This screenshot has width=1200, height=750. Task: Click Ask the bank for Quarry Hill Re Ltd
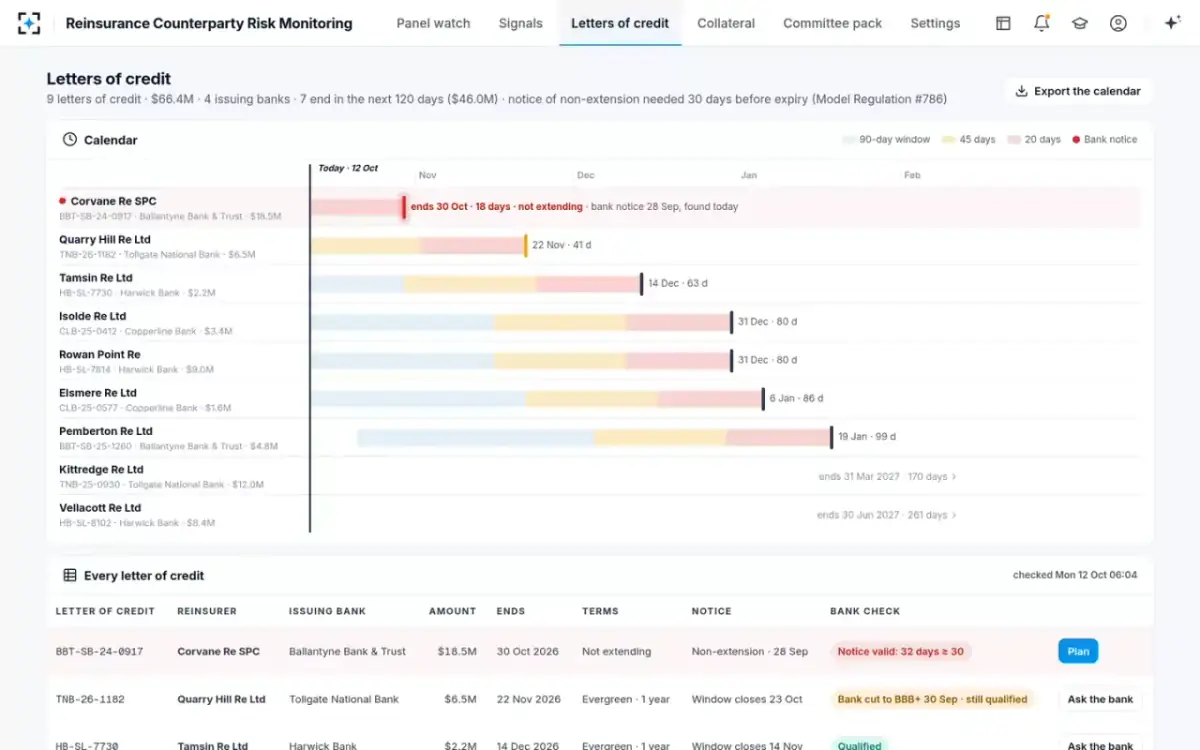tap(1100, 699)
